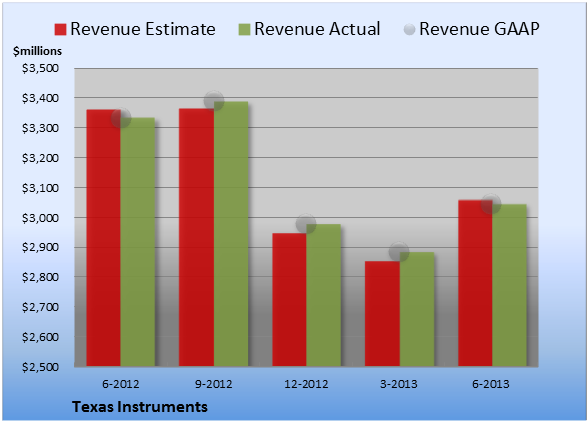
Task: Click the '$3,500' y-axis value
Action: [x=40, y=68]
